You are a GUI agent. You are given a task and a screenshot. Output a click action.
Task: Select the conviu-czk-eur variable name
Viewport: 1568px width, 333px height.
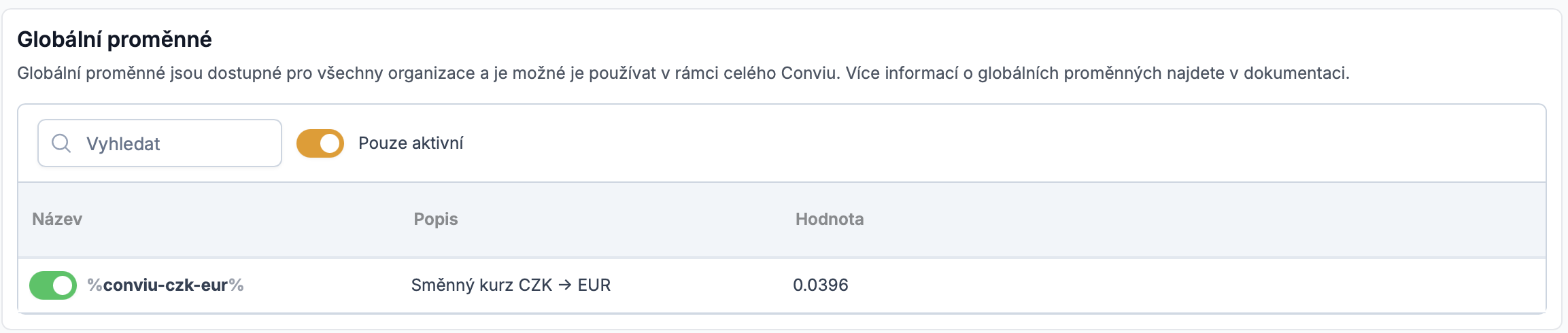click(x=165, y=285)
